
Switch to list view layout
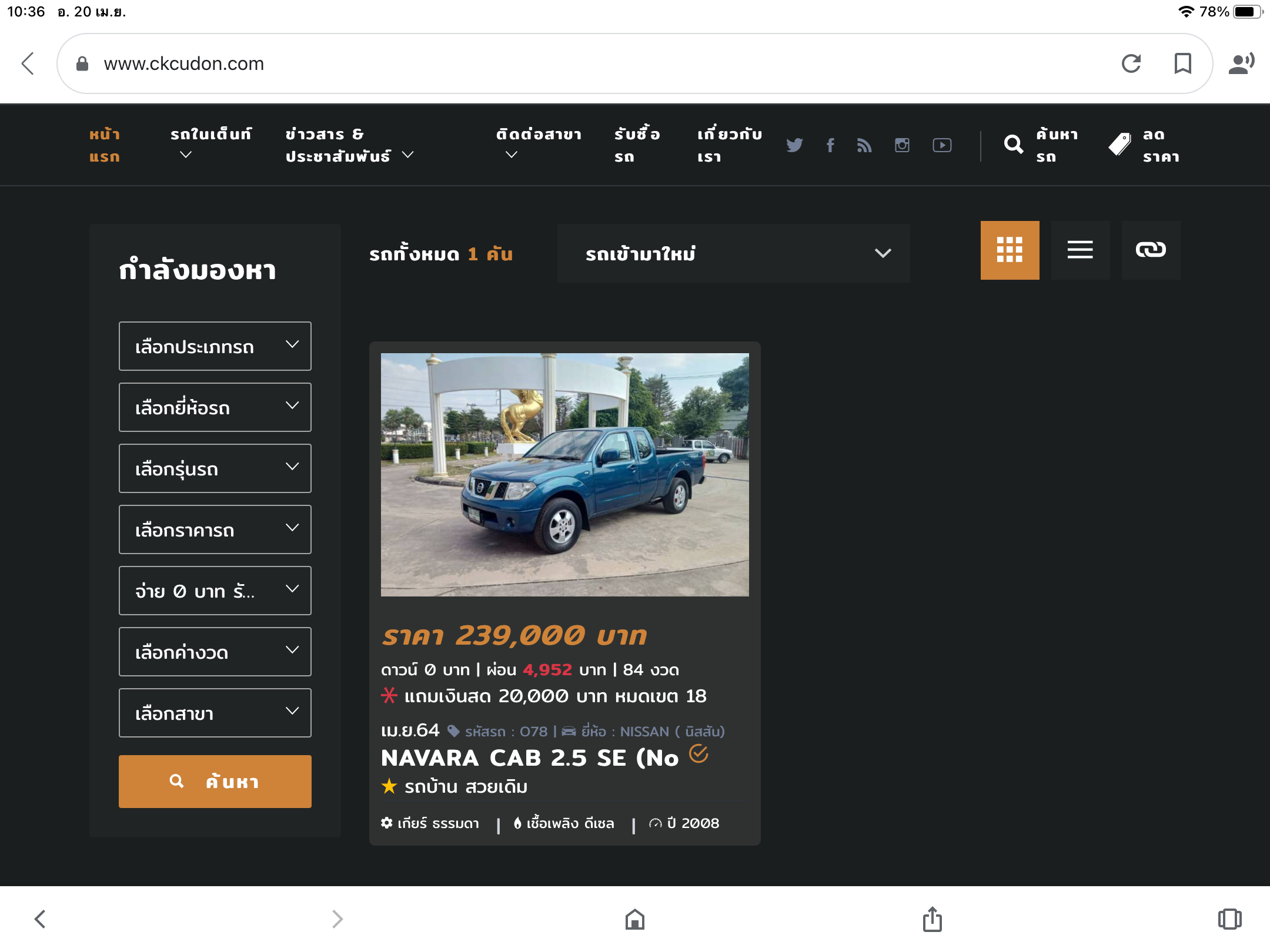pos(1080,250)
